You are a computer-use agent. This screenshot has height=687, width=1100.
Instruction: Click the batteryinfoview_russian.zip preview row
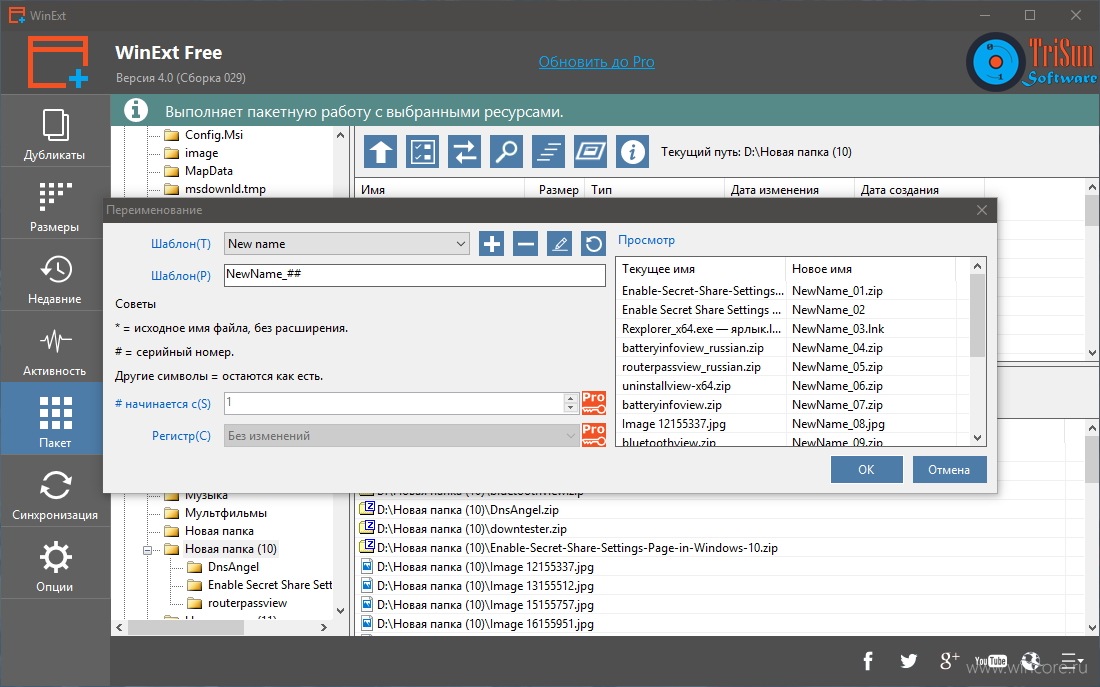[786, 348]
